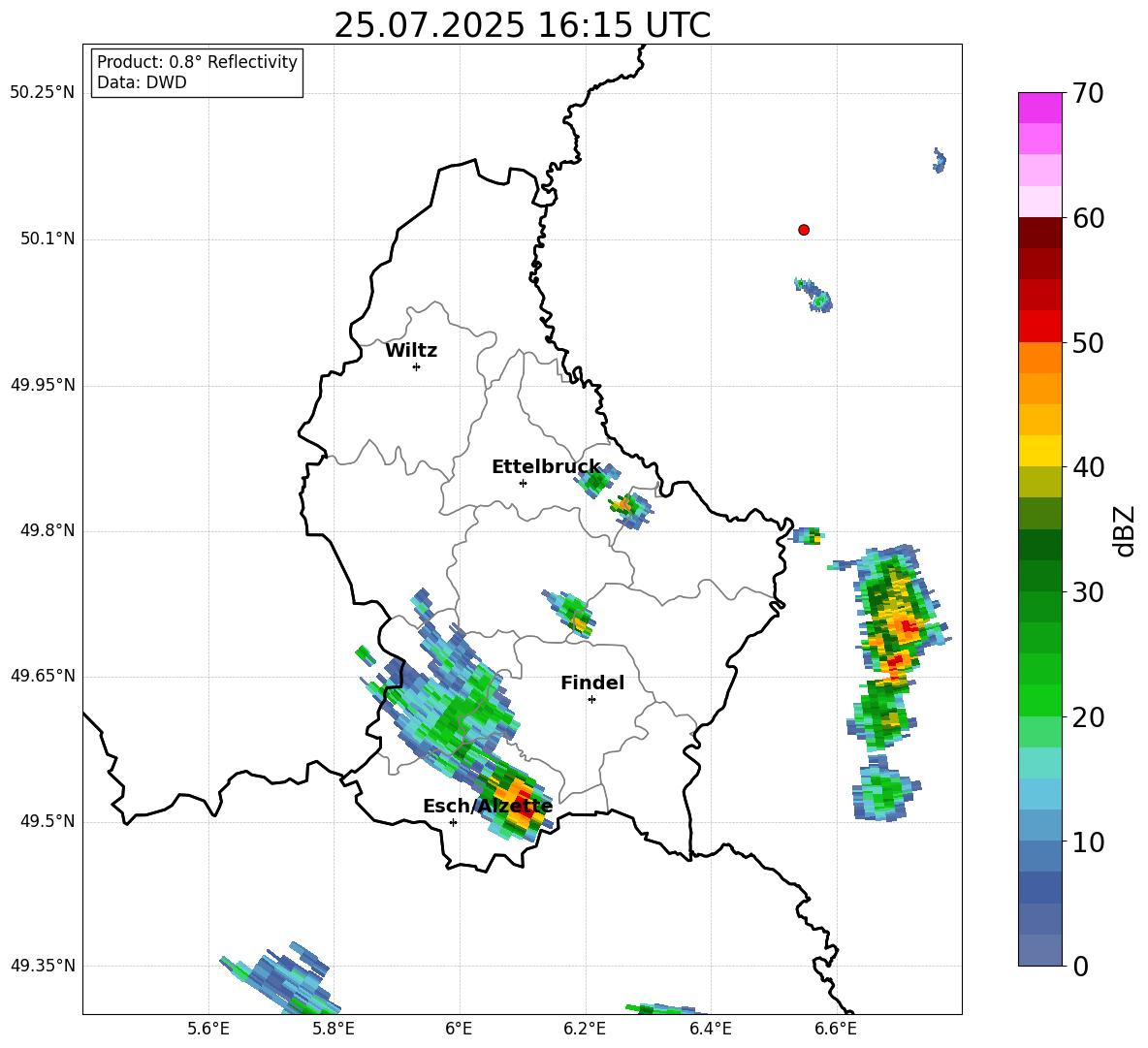This screenshot has height=1048, width=1148.
Task: Click the colorbar label '30'
Action: coord(1088,592)
